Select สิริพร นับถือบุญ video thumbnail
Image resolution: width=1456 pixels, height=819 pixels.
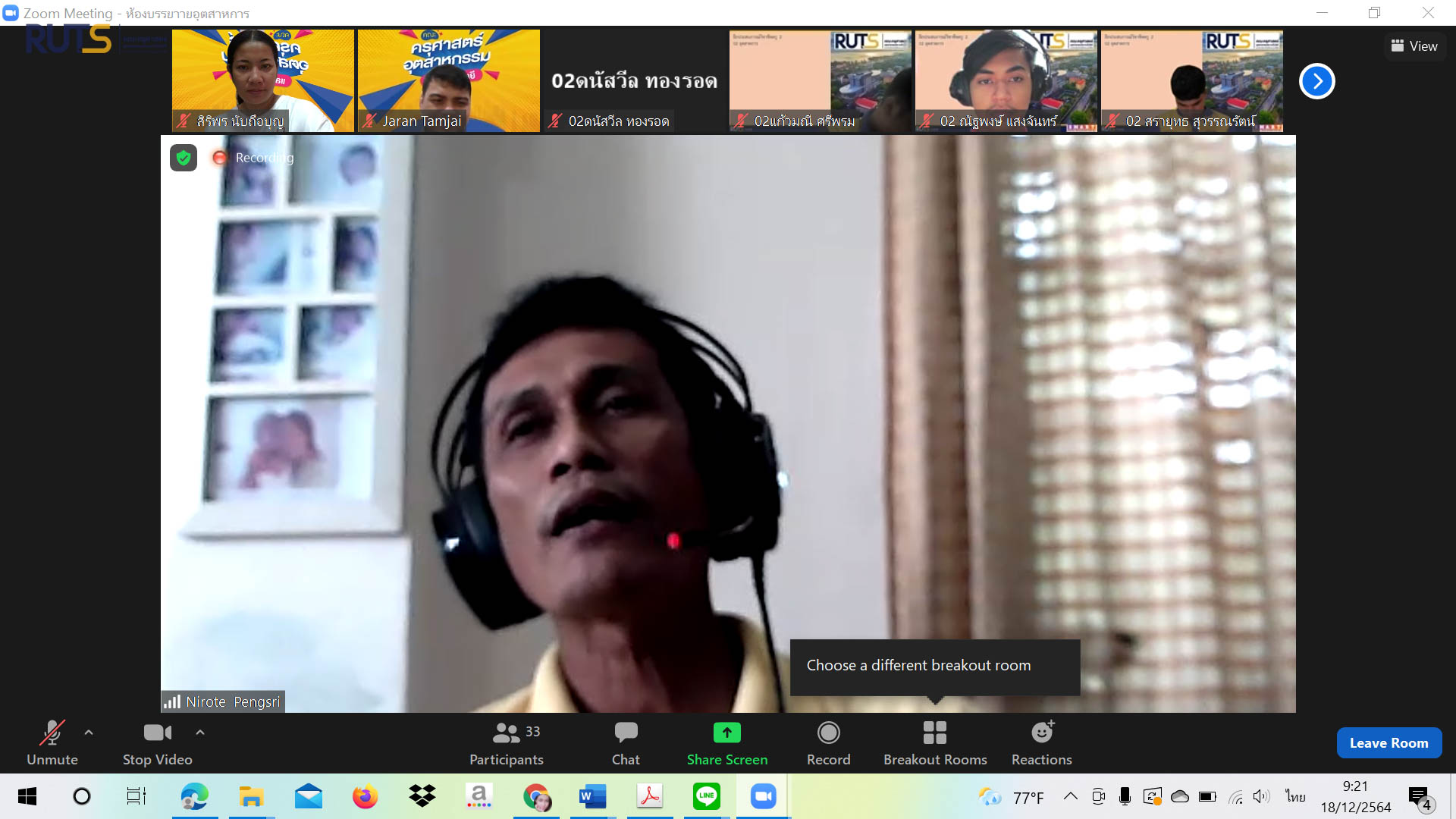tap(263, 80)
